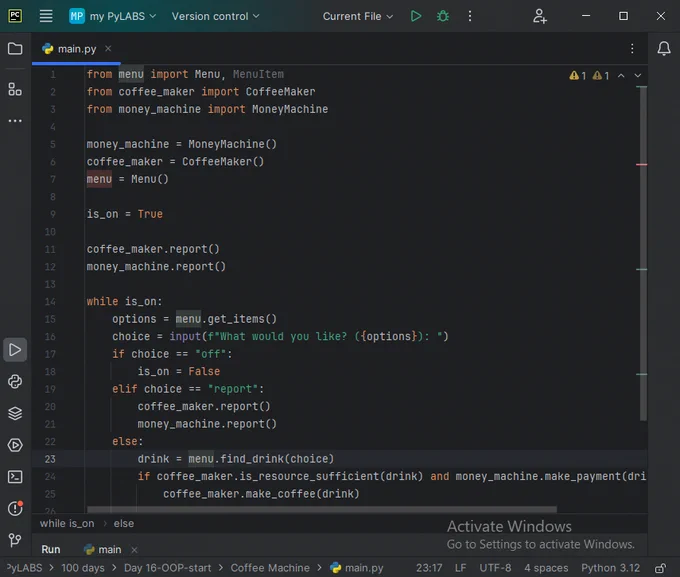Viewport: 680px width, 577px height.
Task: Open the Notifications bell
Action: click(664, 48)
